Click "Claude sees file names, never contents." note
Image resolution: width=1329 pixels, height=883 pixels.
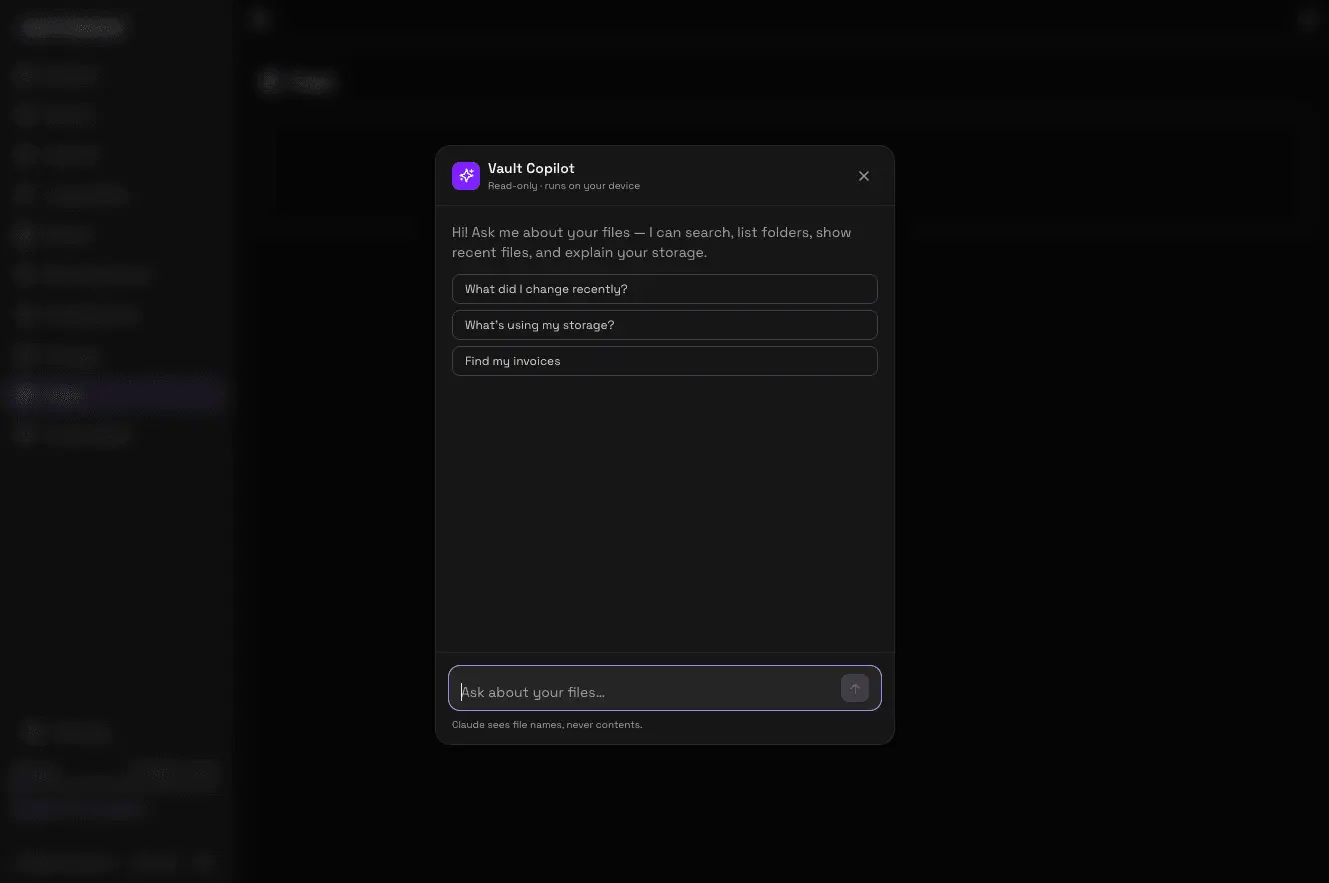(x=547, y=725)
